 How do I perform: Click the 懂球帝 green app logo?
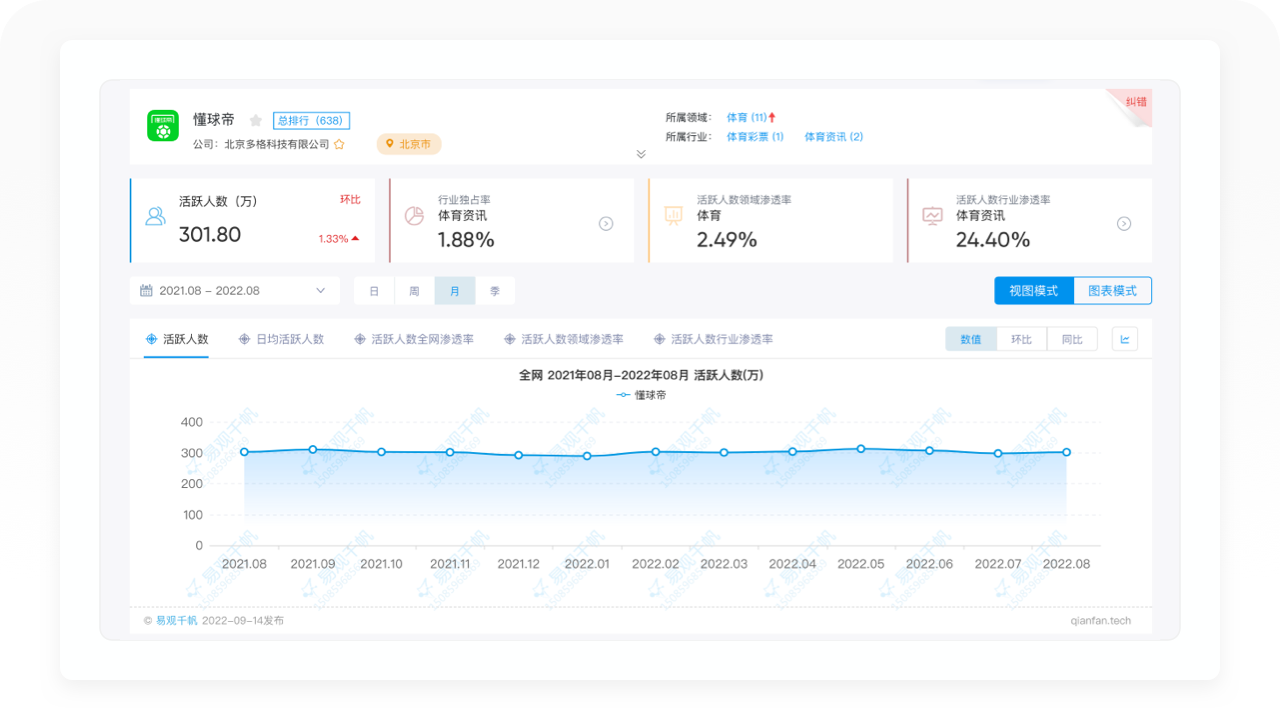tap(163, 125)
